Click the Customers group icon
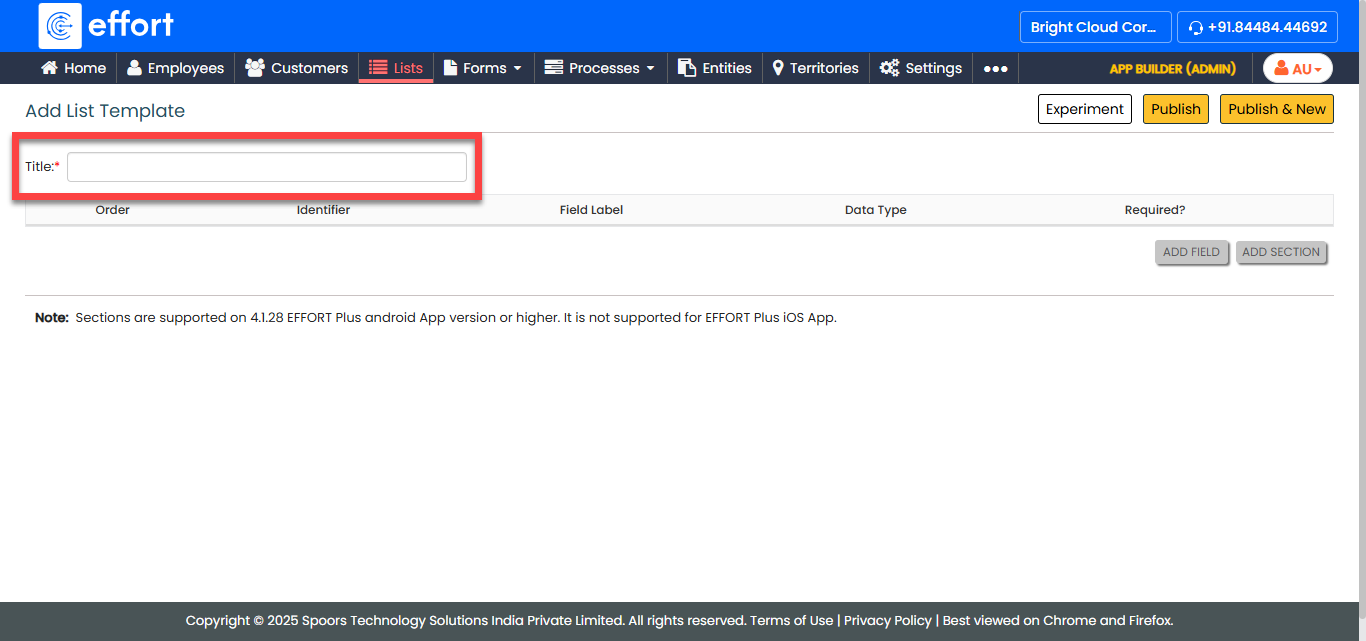This screenshot has height=641, width=1366. (x=255, y=68)
